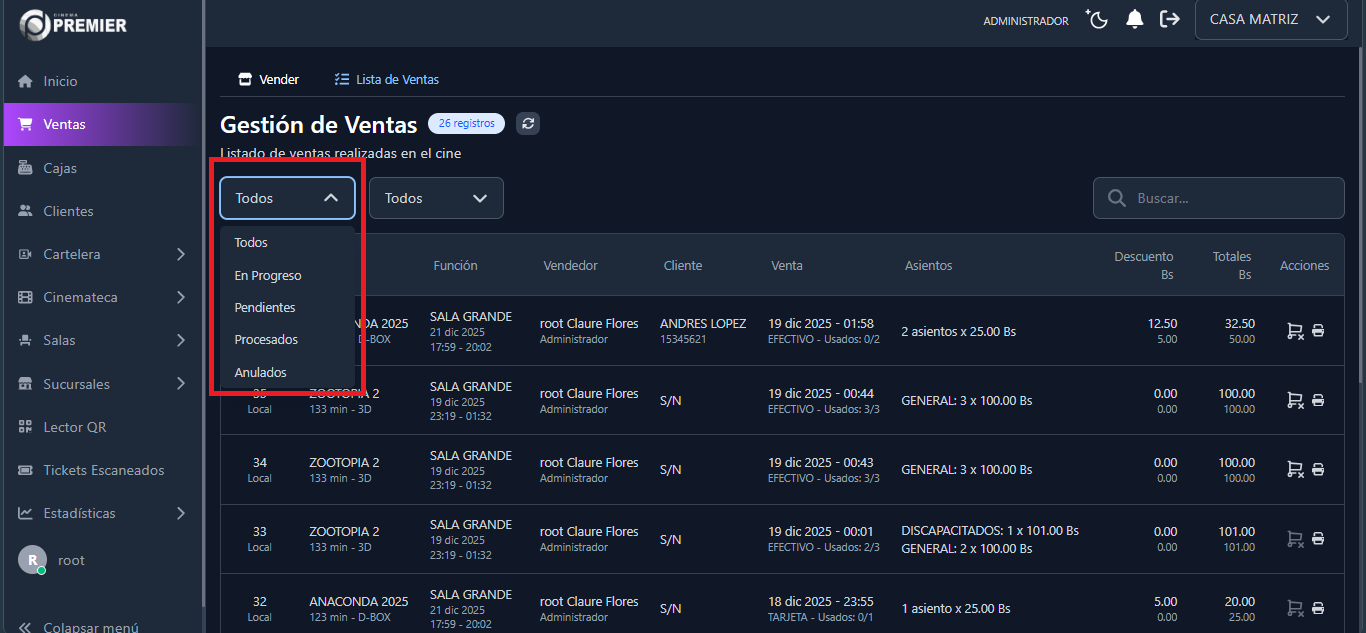Collapse the sidebar with Colapsar menú
Viewport: 1366px width, 633px height.
point(80,627)
